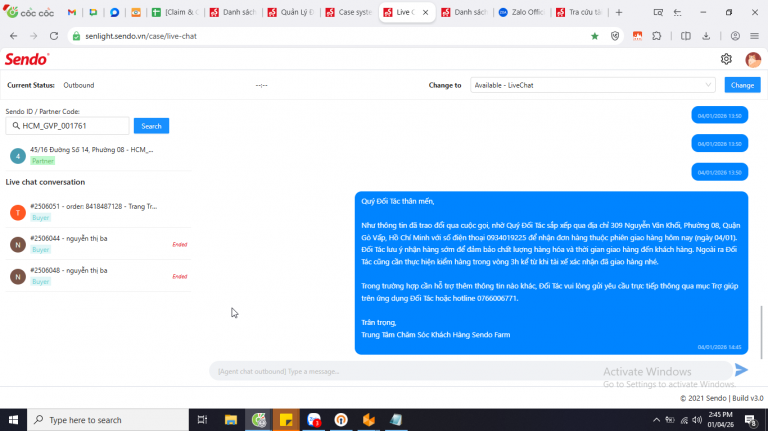This screenshot has width=768, height=431.
Task: Open browser downloads icon
Action: pyautogui.click(x=706, y=36)
